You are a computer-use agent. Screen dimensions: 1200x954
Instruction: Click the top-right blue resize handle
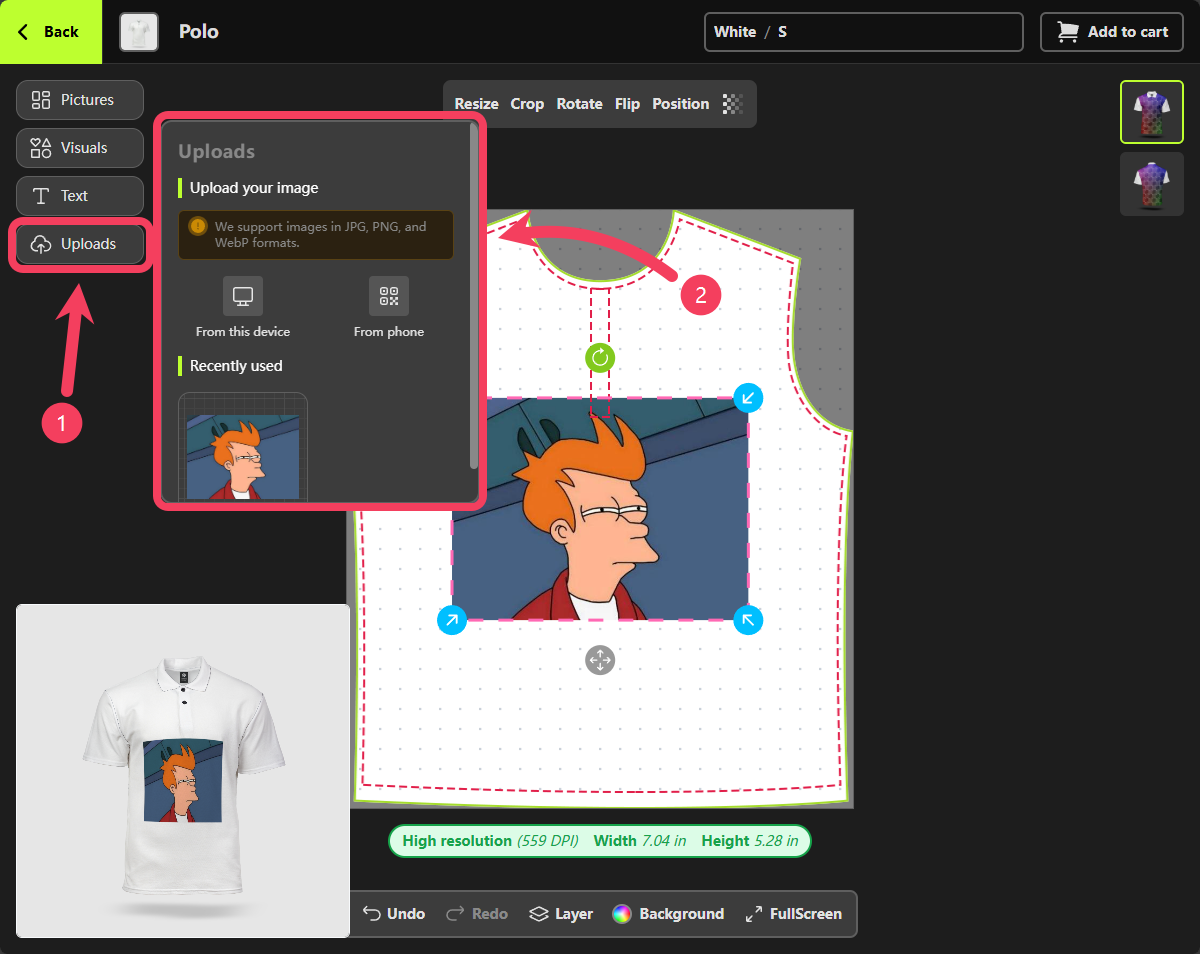[748, 398]
